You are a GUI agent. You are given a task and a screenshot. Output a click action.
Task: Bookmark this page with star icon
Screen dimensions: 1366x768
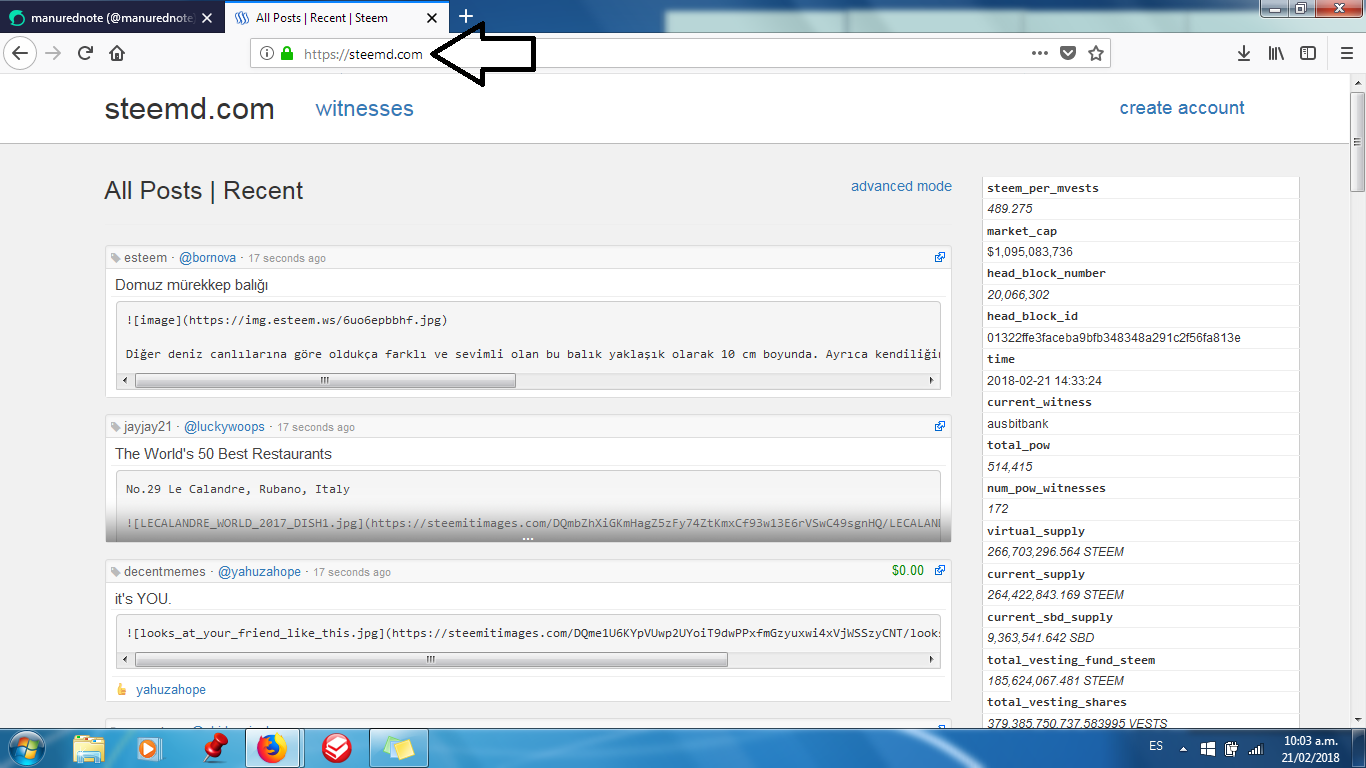(x=1096, y=54)
